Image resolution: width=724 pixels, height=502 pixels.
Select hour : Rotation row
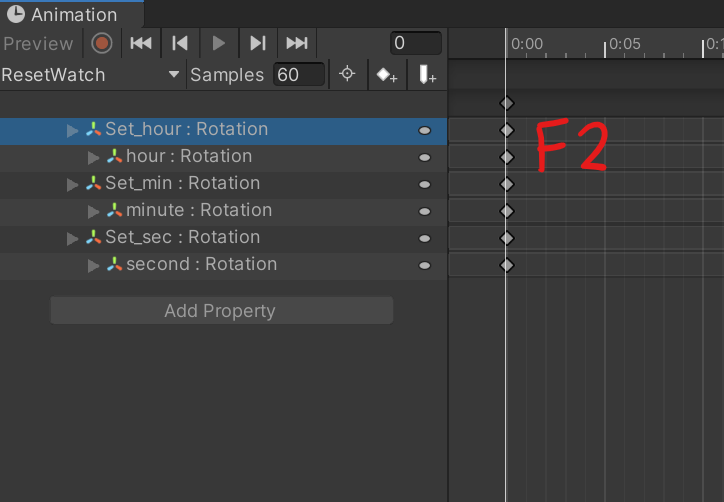pos(223,158)
